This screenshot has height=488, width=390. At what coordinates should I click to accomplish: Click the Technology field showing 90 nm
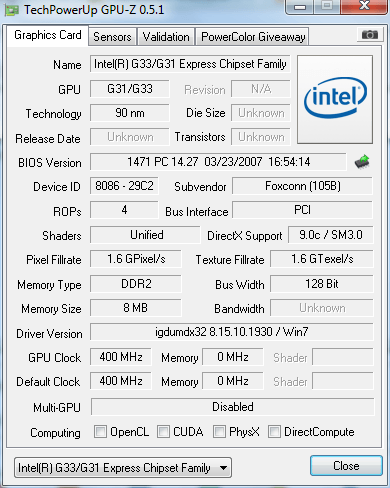[130, 113]
